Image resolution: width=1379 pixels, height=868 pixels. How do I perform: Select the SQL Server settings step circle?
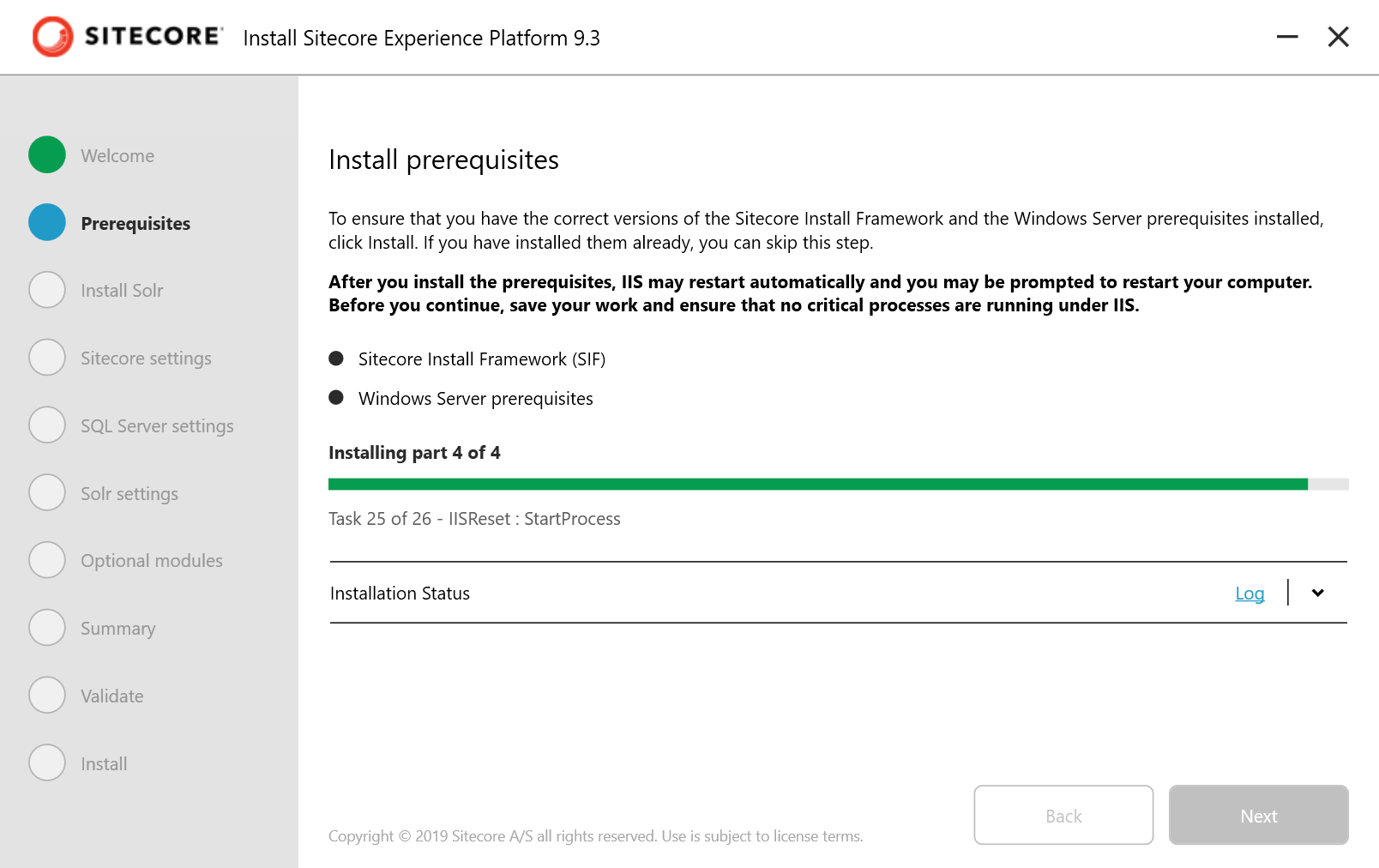(x=47, y=425)
